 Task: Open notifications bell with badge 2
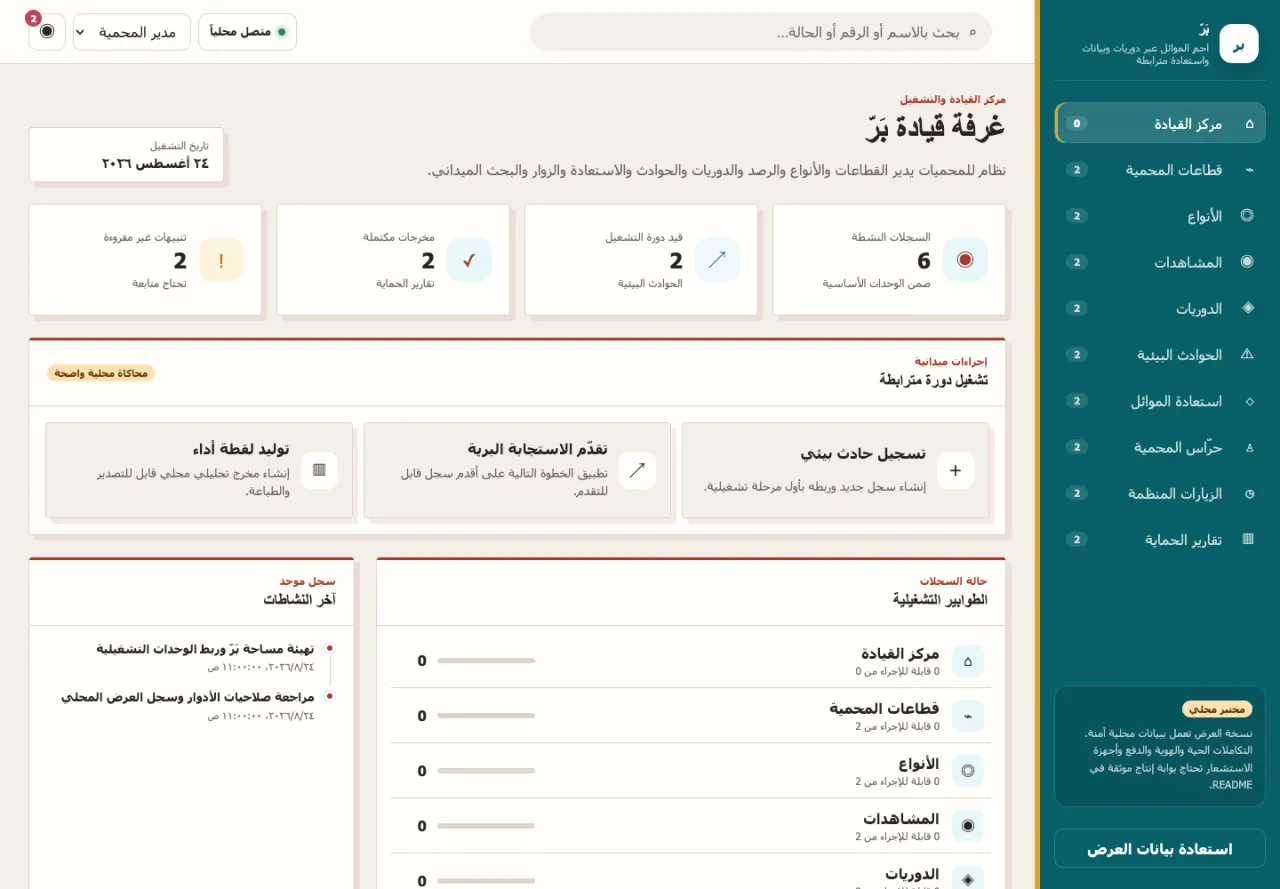47,32
